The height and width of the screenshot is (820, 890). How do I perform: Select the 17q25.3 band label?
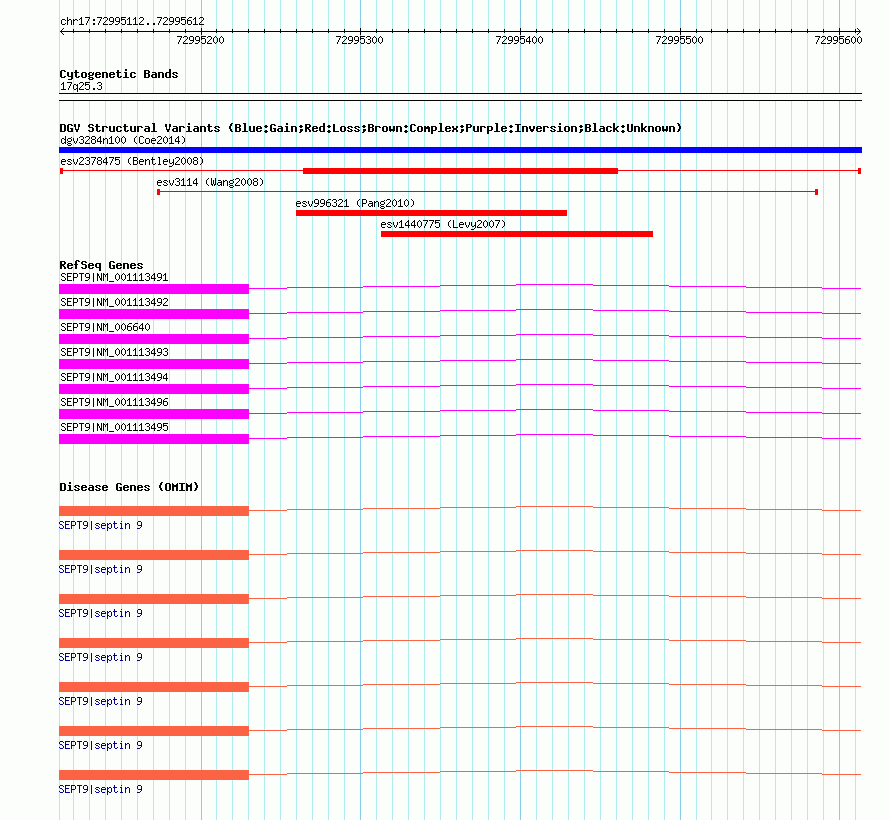81,86
